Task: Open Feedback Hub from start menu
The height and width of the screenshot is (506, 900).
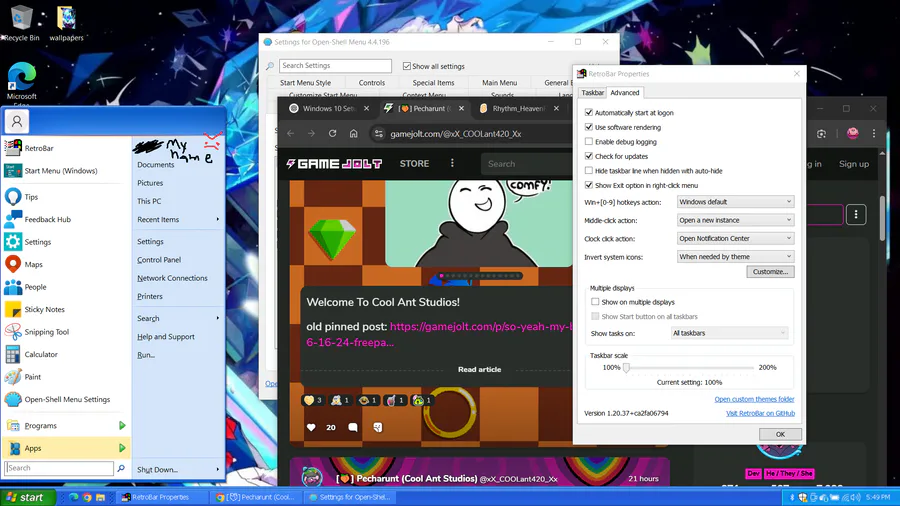Action: click(x=66, y=219)
